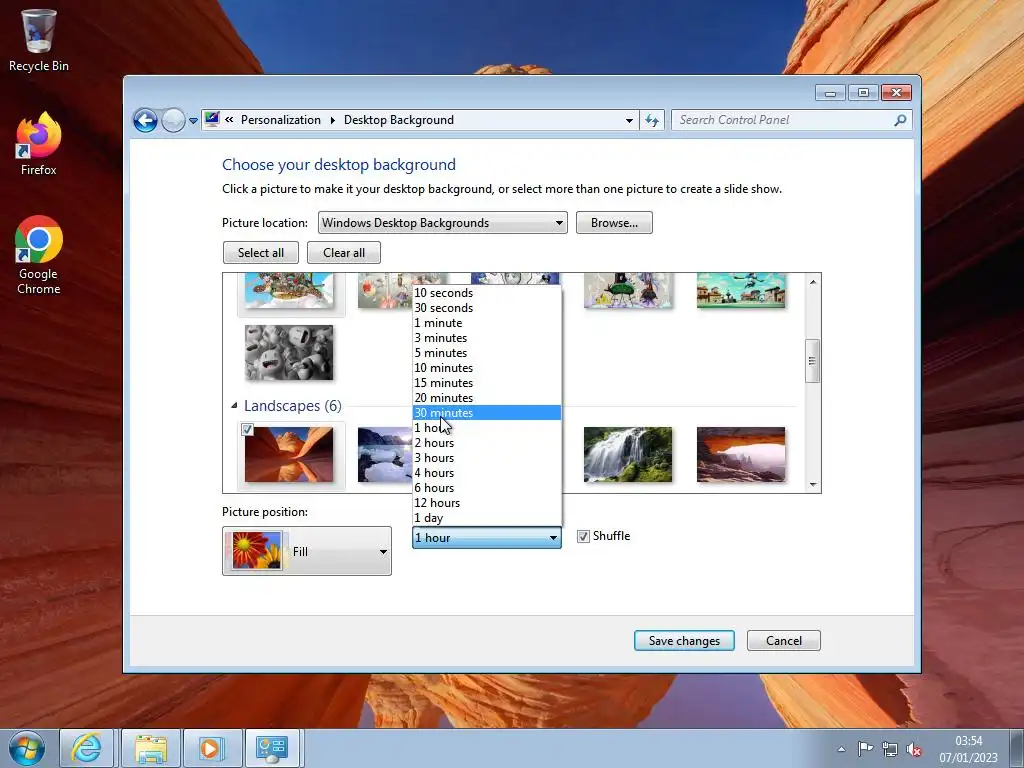Select 6 hours interval

click(x=487, y=488)
